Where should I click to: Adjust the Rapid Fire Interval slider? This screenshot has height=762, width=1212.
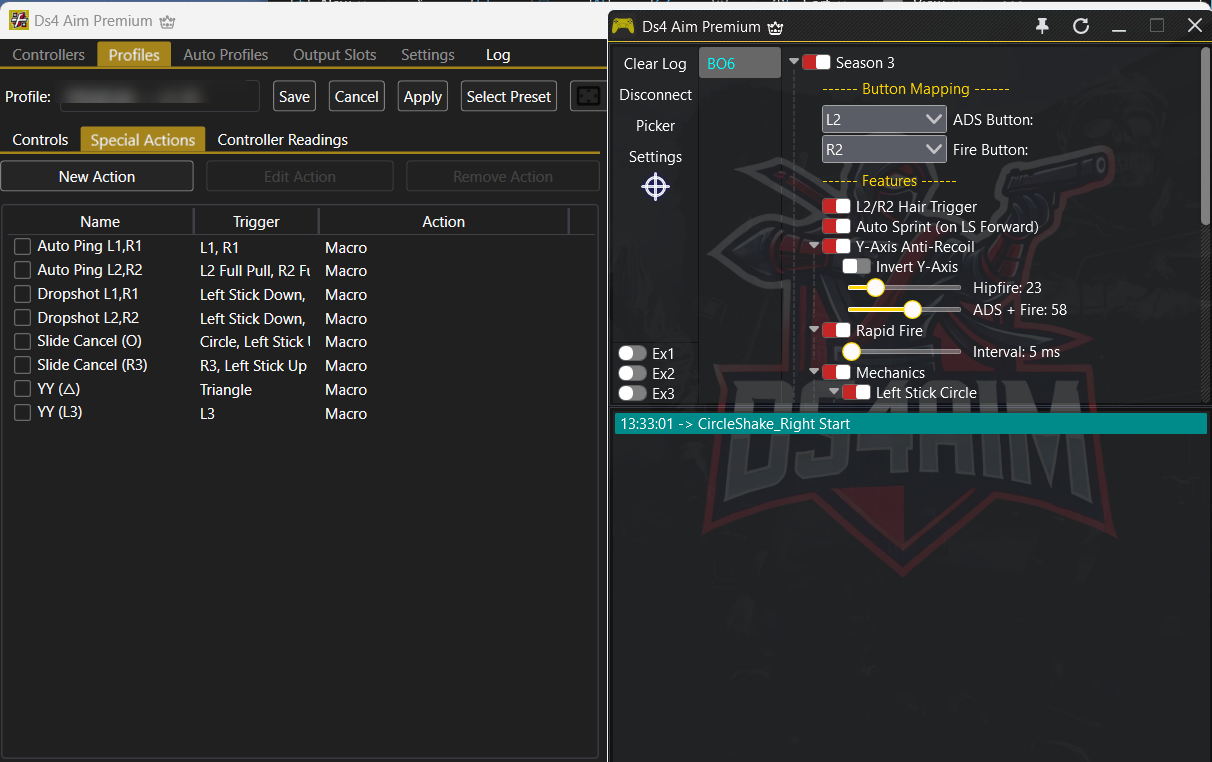(904, 352)
